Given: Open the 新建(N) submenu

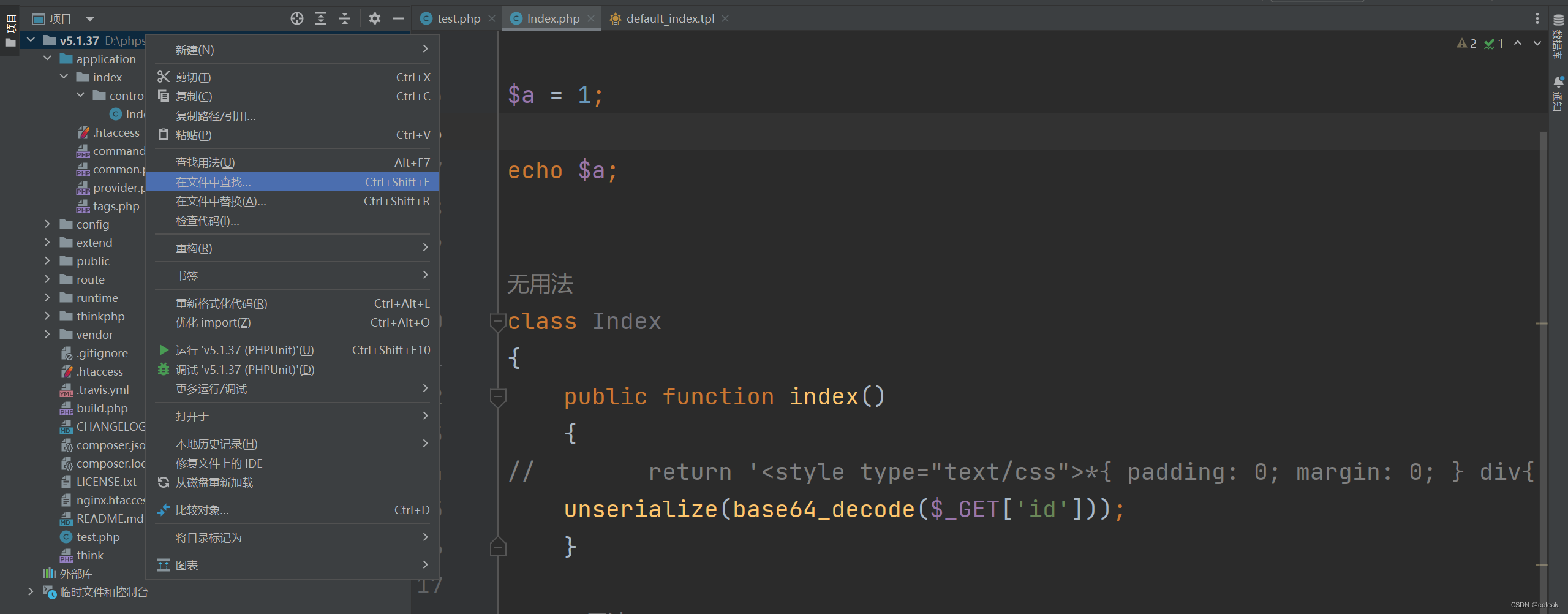Looking at the screenshot, I should click(292, 50).
